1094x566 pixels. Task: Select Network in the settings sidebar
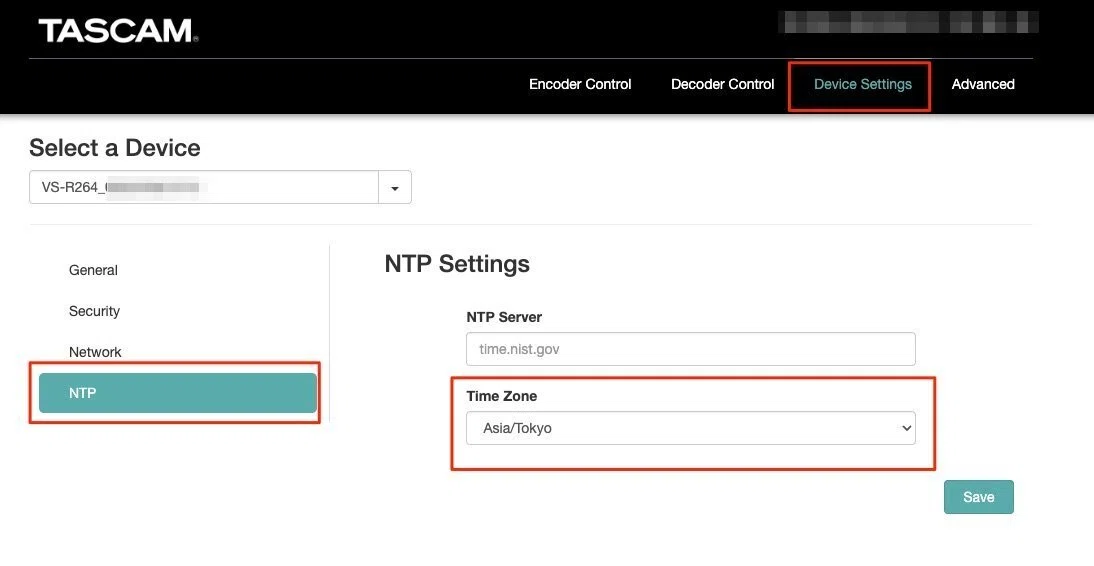(95, 352)
